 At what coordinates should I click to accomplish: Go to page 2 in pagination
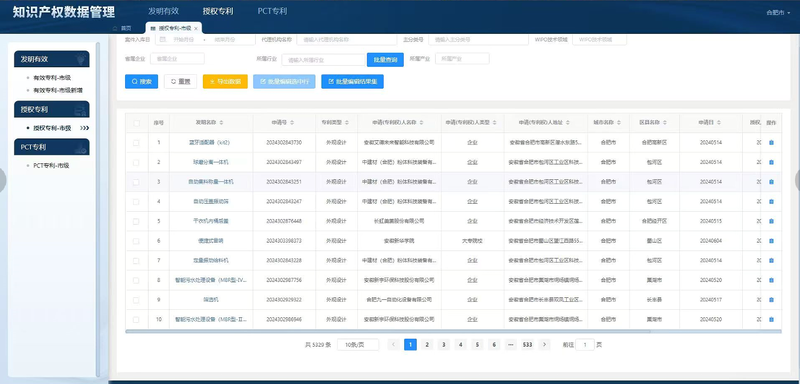coord(427,345)
